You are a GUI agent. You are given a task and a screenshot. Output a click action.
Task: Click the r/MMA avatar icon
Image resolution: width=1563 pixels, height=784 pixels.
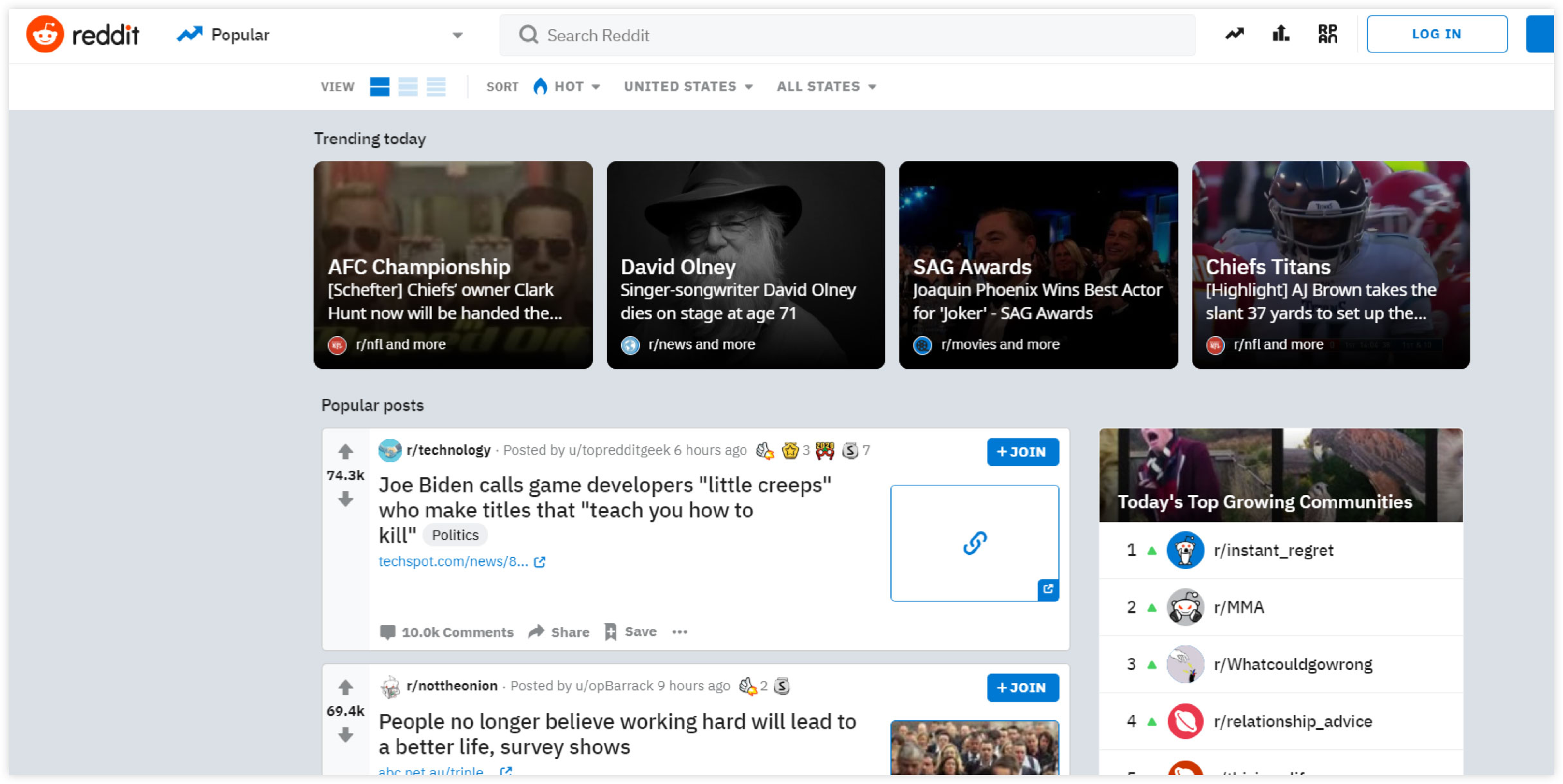[1185, 607]
